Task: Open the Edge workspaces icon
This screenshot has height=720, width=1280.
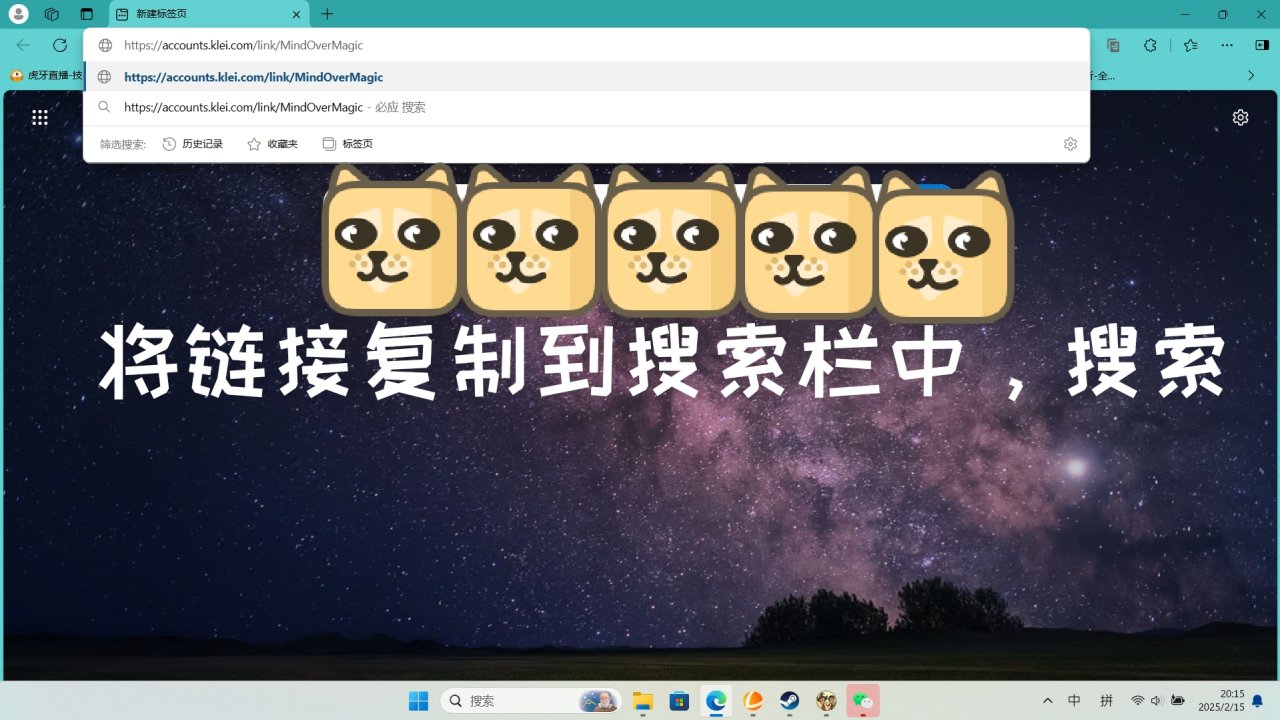Action: pos(52,14)
